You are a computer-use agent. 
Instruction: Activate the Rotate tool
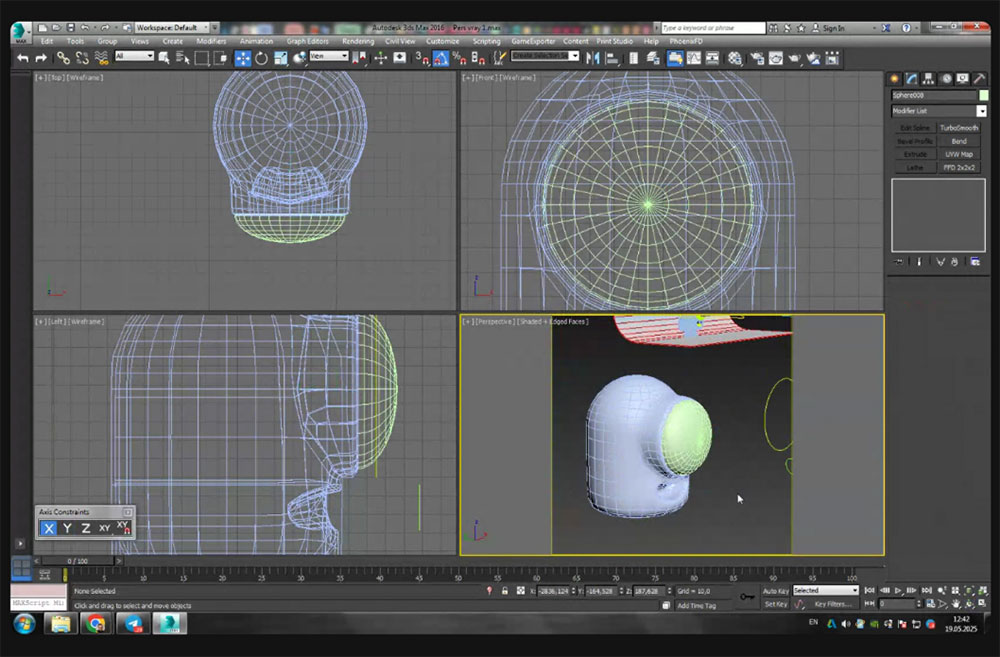point(261,58)
